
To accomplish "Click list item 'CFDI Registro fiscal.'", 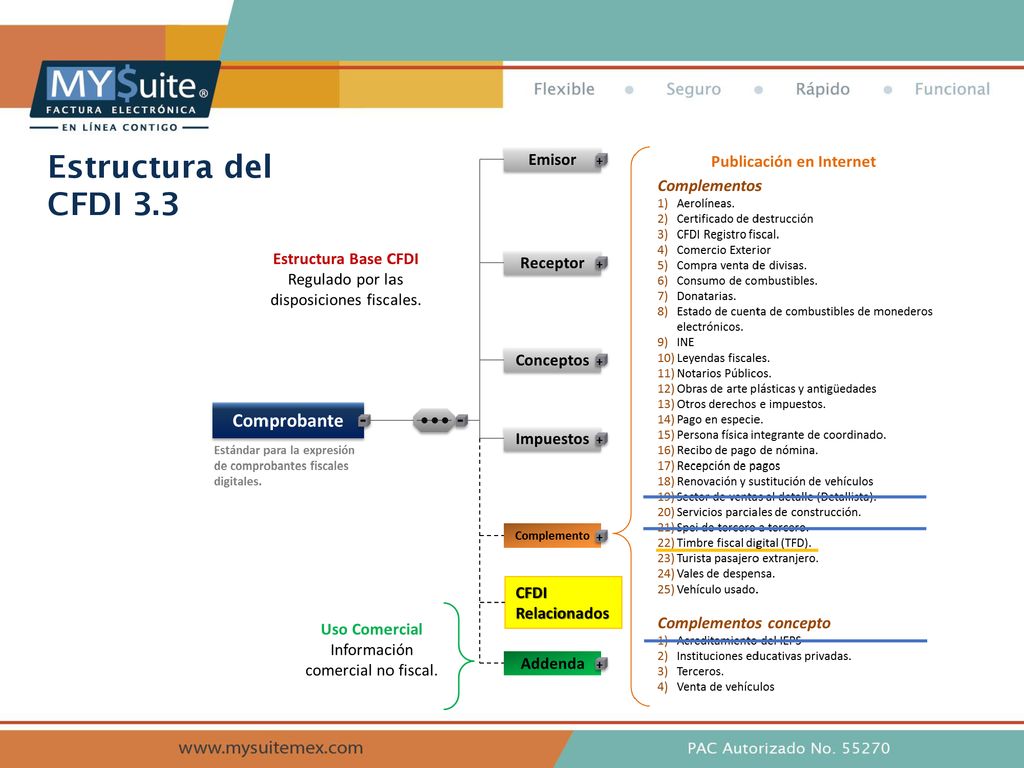I will click(728, 234).
